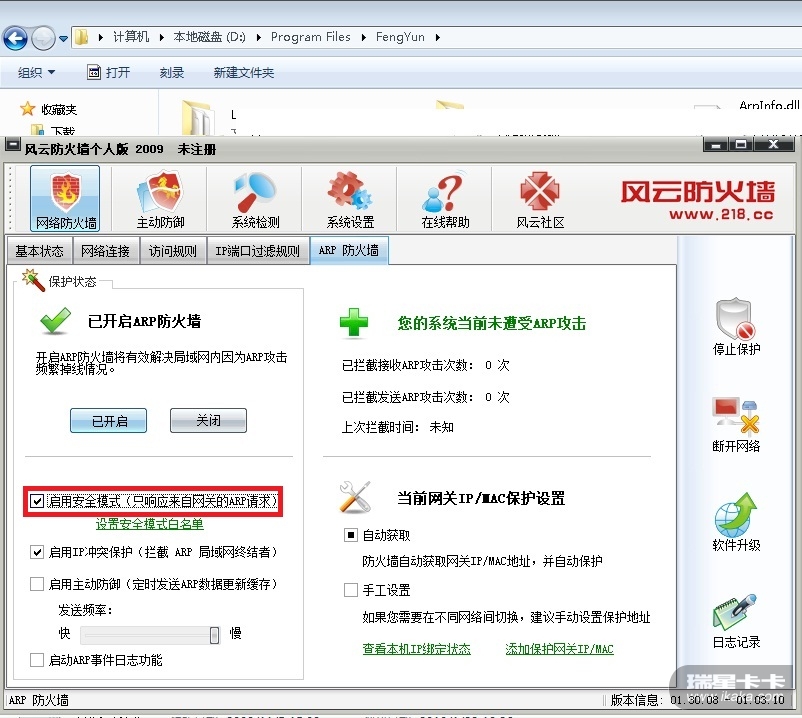Click the wrench tools icon beside gateway settings
Image resolution: width=802 pixels, height=718 pixels.
click(x=354, y=497)
